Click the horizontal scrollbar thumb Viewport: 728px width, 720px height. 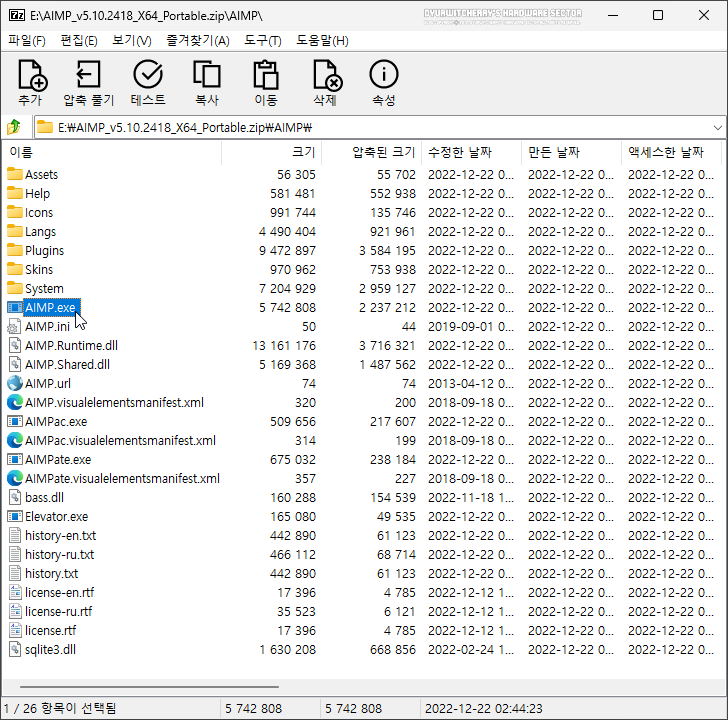[149, 687]
